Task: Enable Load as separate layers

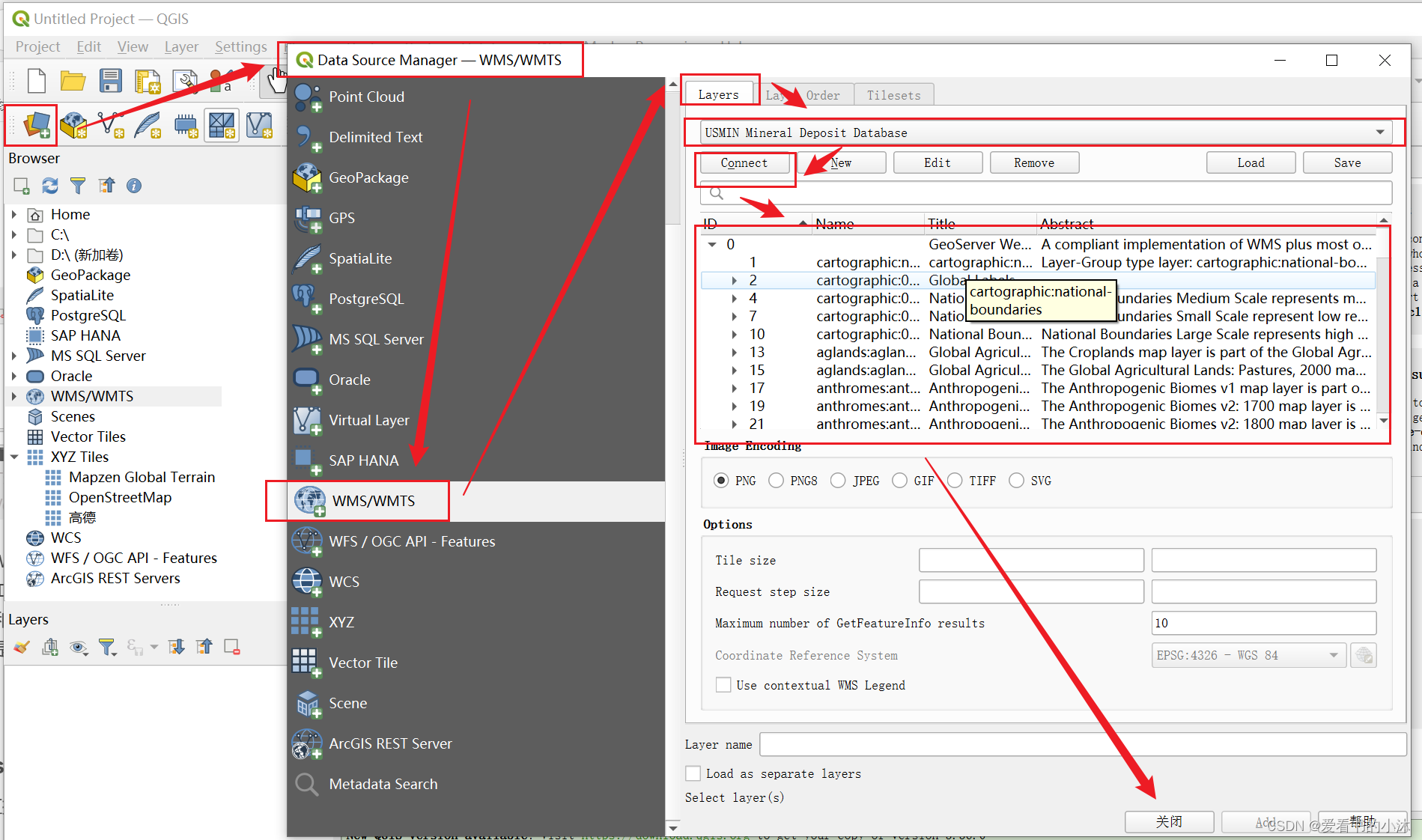Action: 693,773
